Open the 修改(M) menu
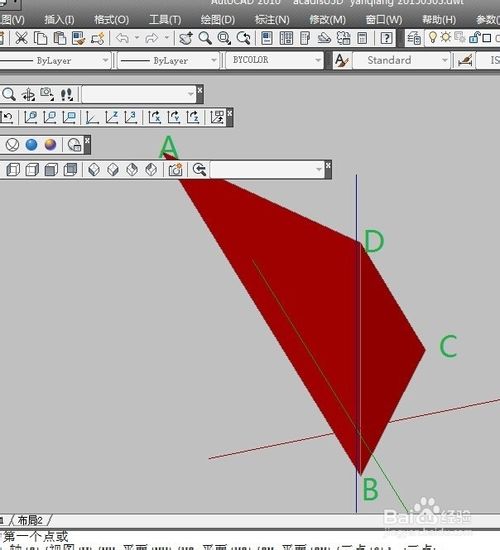The width and height of the screenshot is (500, 550). click(x=327, y=19)
